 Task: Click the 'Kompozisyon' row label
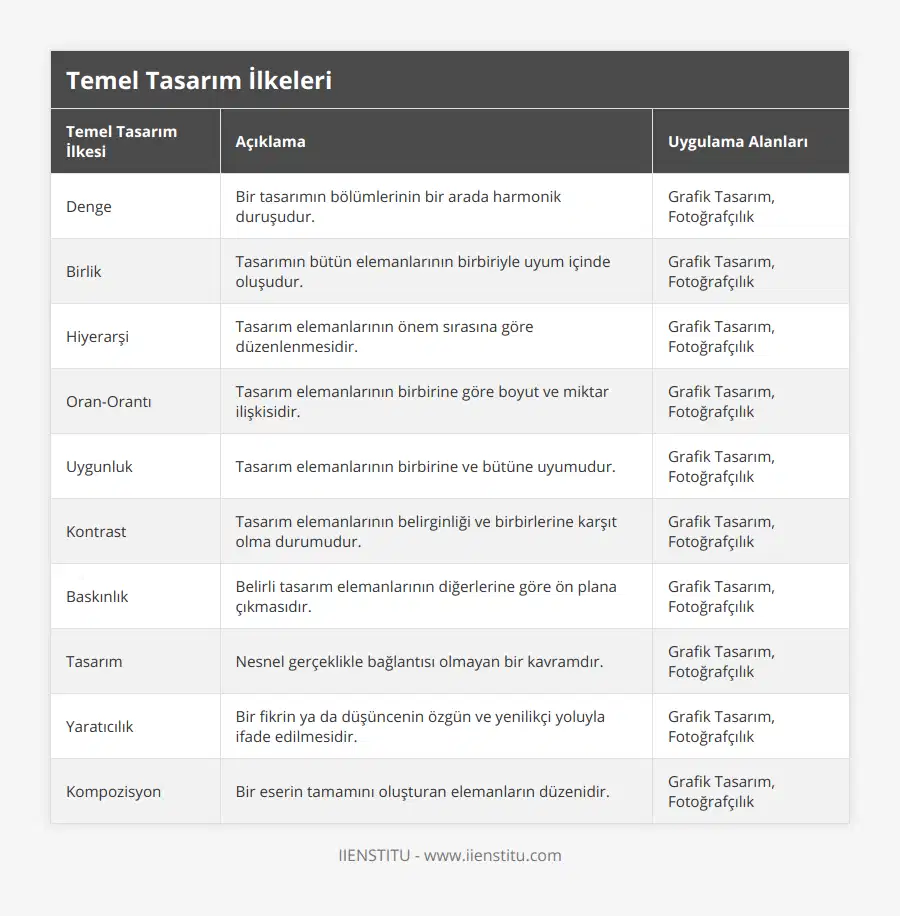coord(113,792)
